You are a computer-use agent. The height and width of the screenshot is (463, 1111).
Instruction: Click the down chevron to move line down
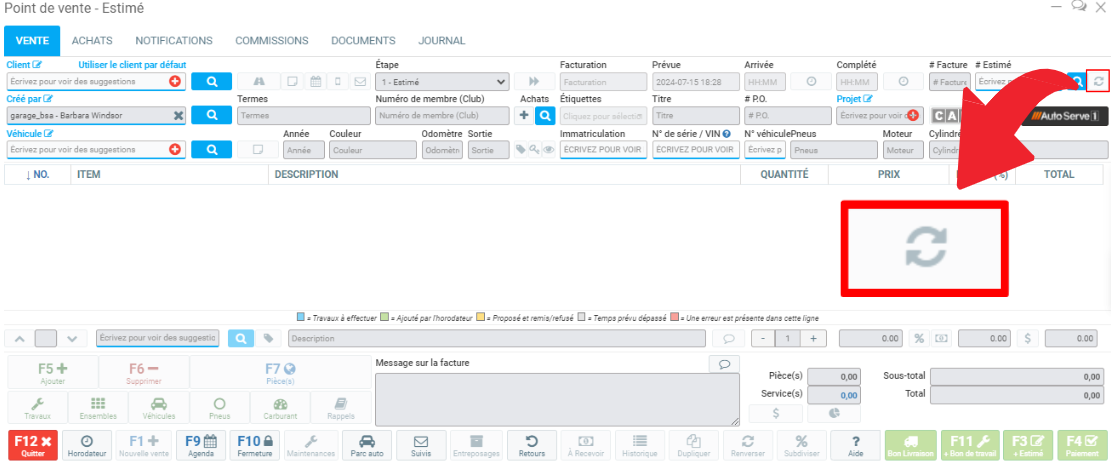[x=71, y=339]
